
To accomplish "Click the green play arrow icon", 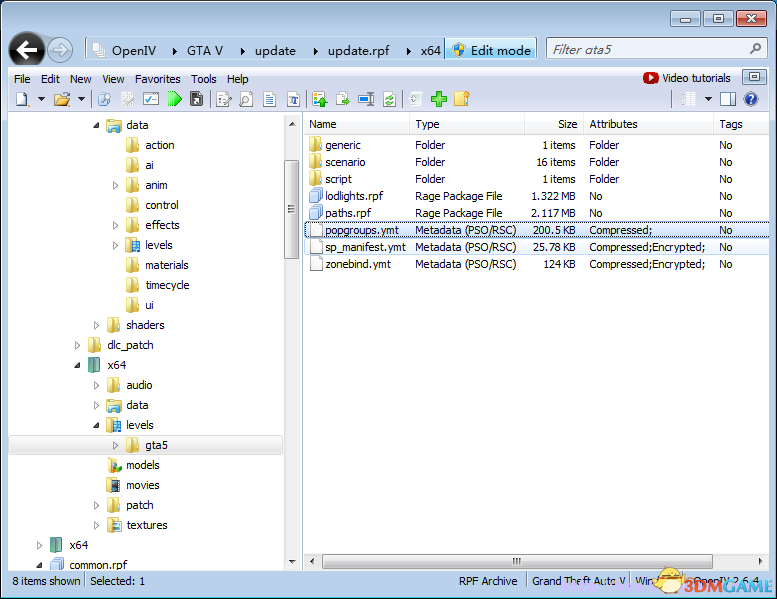I will 175,99.
